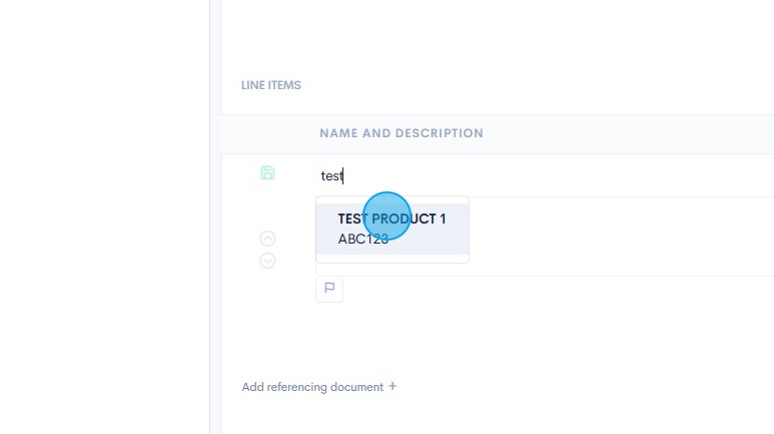Viewport: 774px width, 434px height.
Task: Pick the ABC123 product code suggestion
Action: tap(362, 240)
